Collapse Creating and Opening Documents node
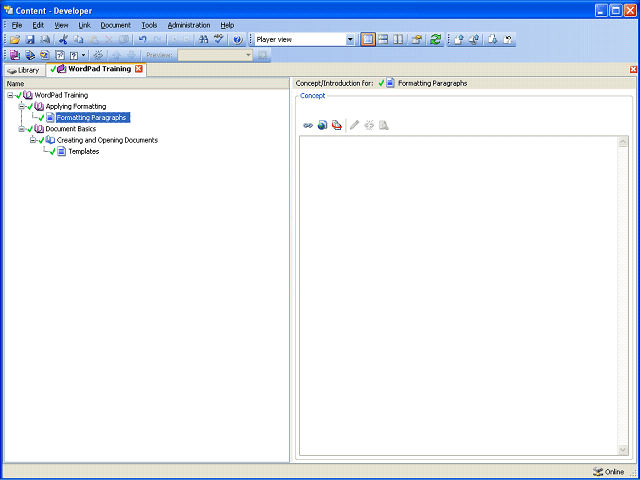 [33, 140]
